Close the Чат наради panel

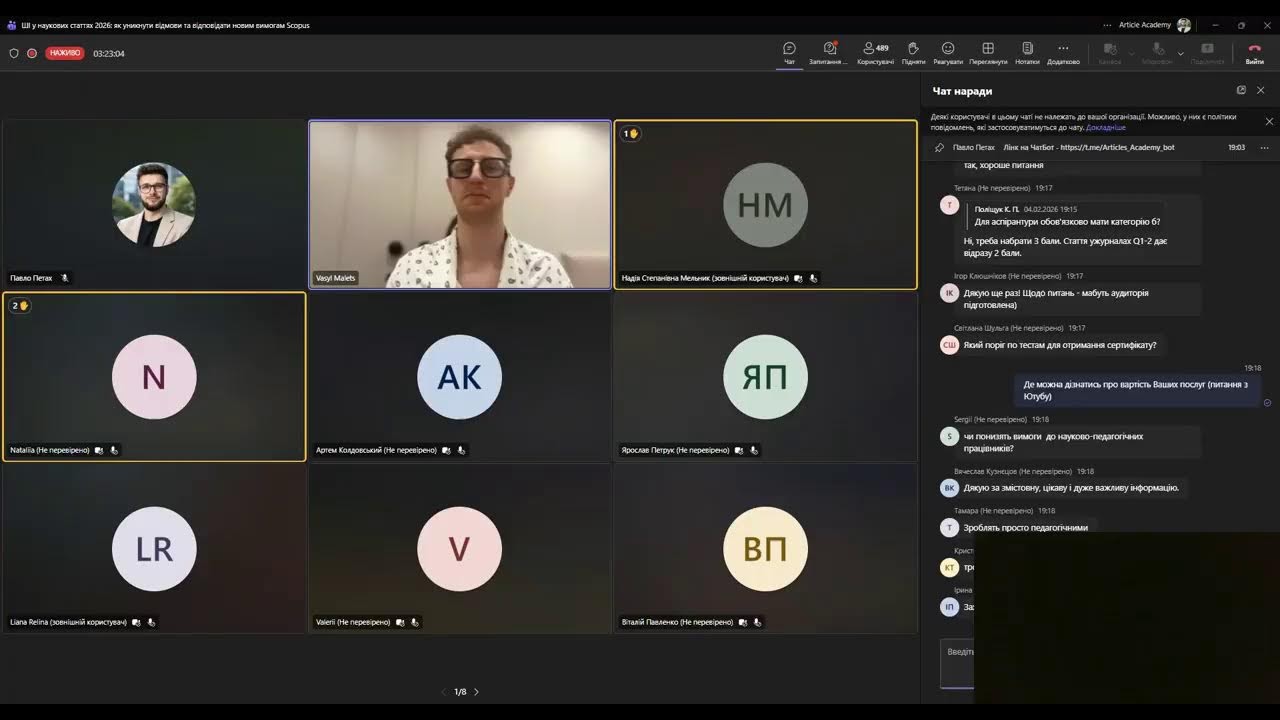[1260, 90]
